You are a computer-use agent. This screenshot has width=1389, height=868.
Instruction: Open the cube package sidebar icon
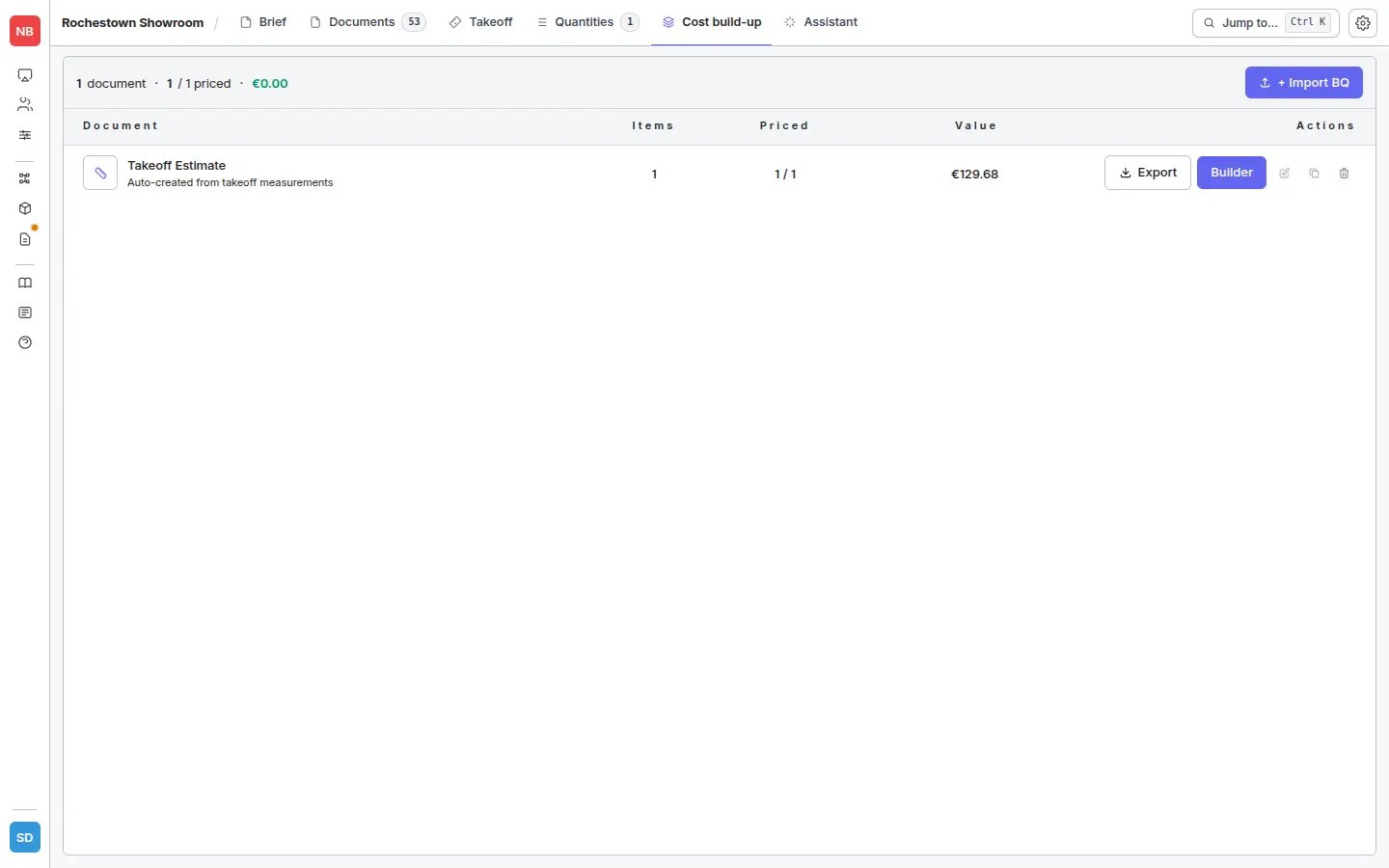(25, 208)
